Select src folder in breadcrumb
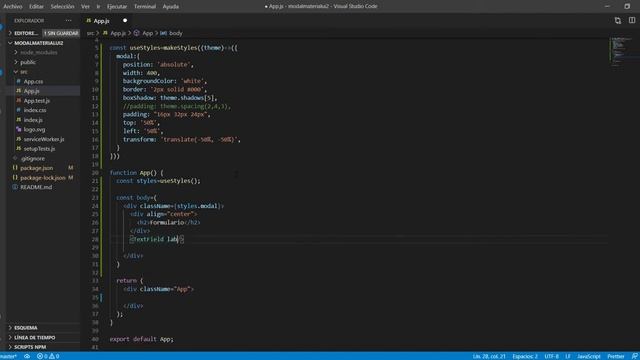Screen dimensions: 640x360 click(90, 33)
